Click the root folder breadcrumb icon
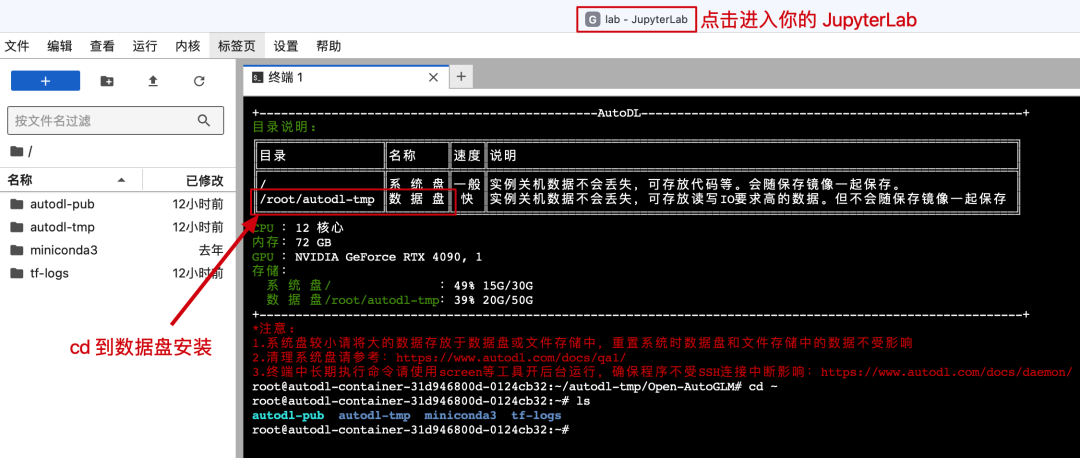 (x=18, y=151)
